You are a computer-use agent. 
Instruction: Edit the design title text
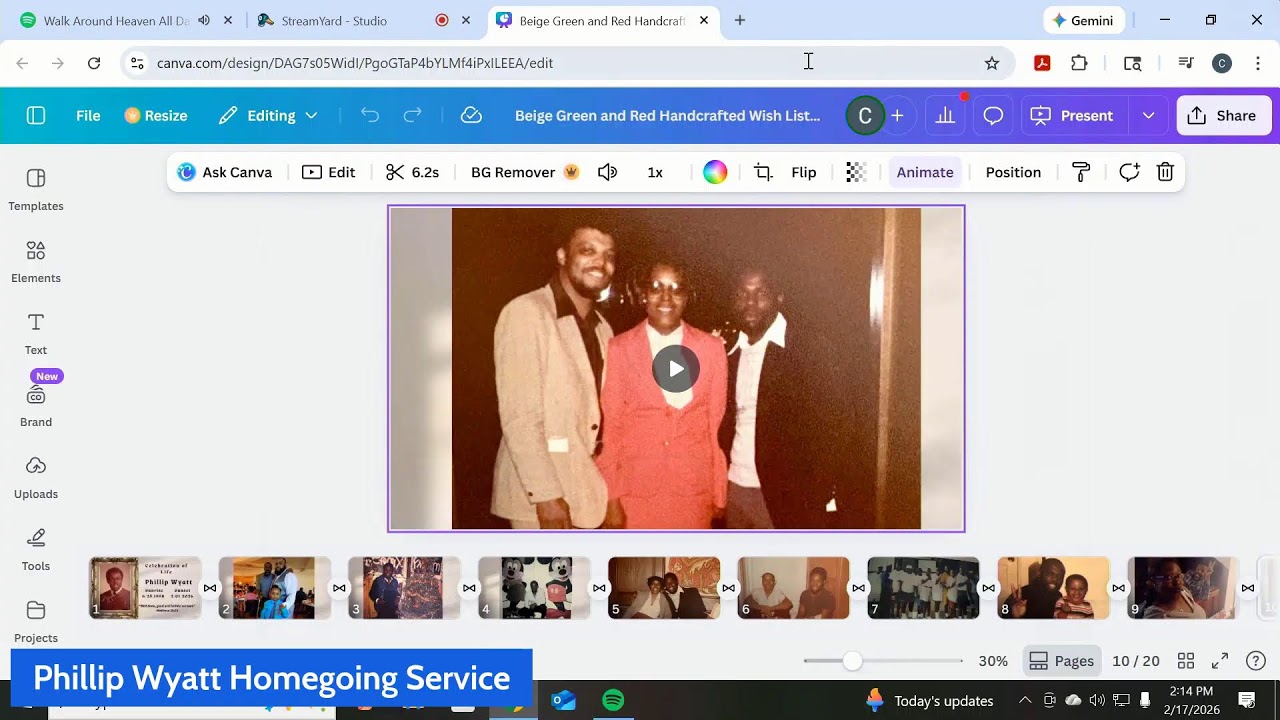[667, 116]
